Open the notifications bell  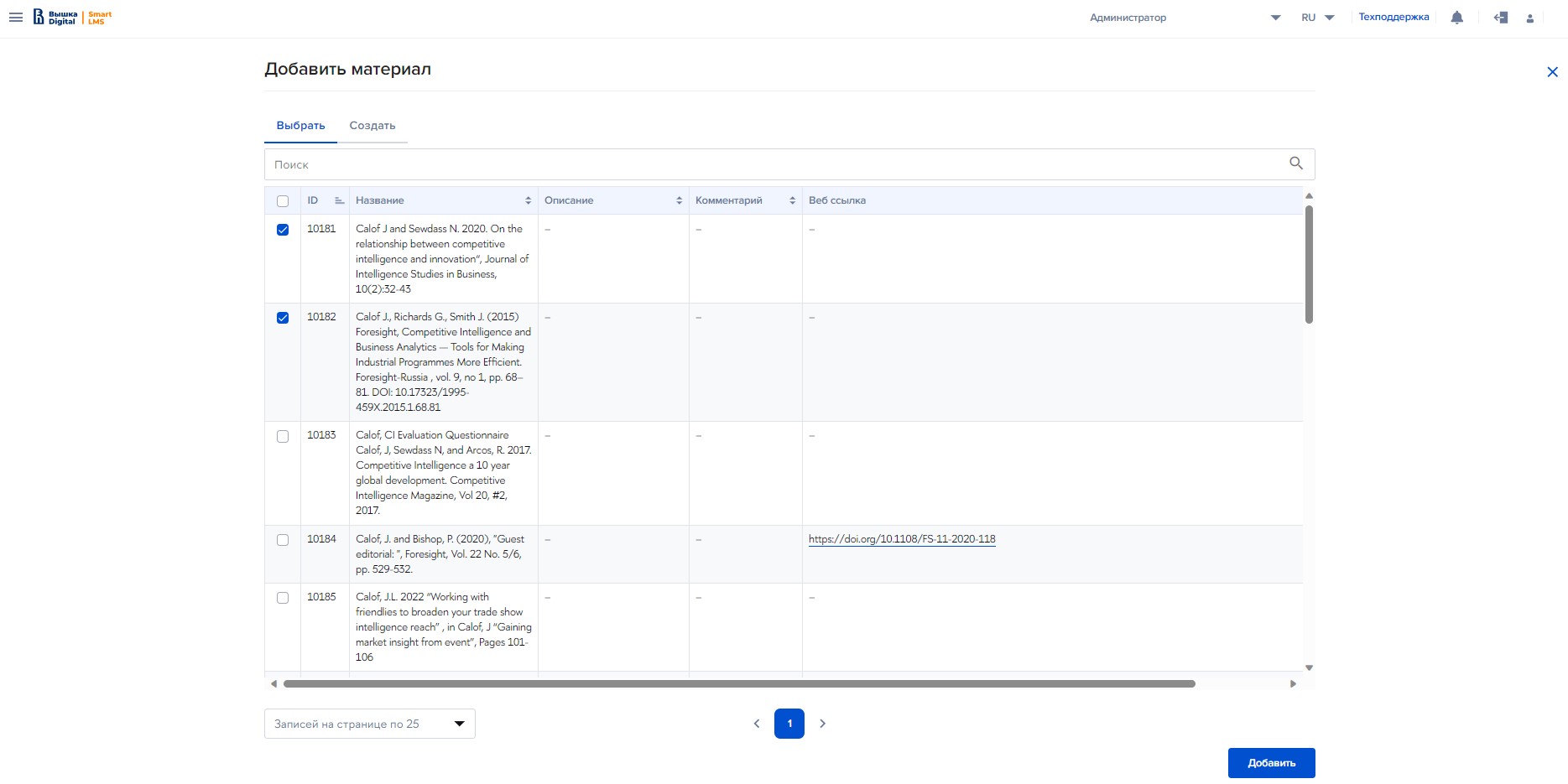[x=1456, y=18]
